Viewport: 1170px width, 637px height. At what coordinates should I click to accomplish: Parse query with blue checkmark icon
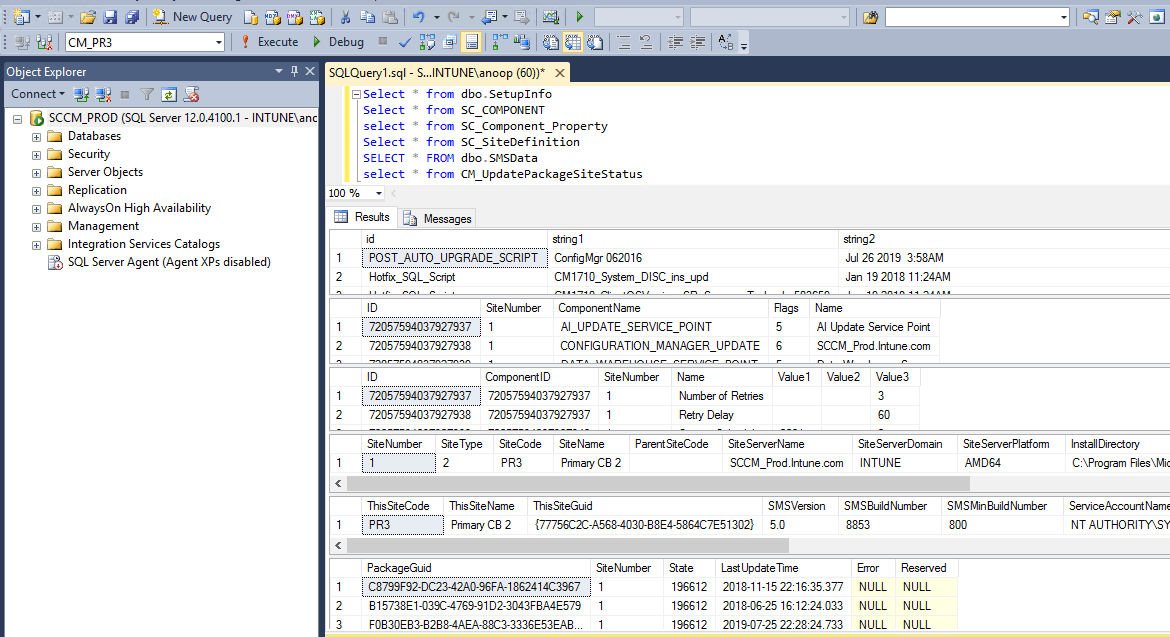point(404,43)
